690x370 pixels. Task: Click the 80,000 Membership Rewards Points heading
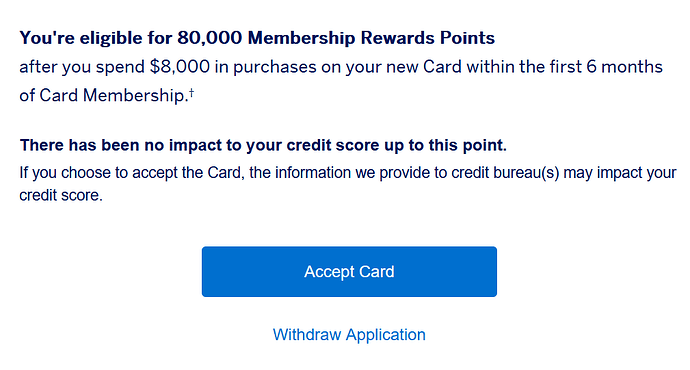click(257, 38)
